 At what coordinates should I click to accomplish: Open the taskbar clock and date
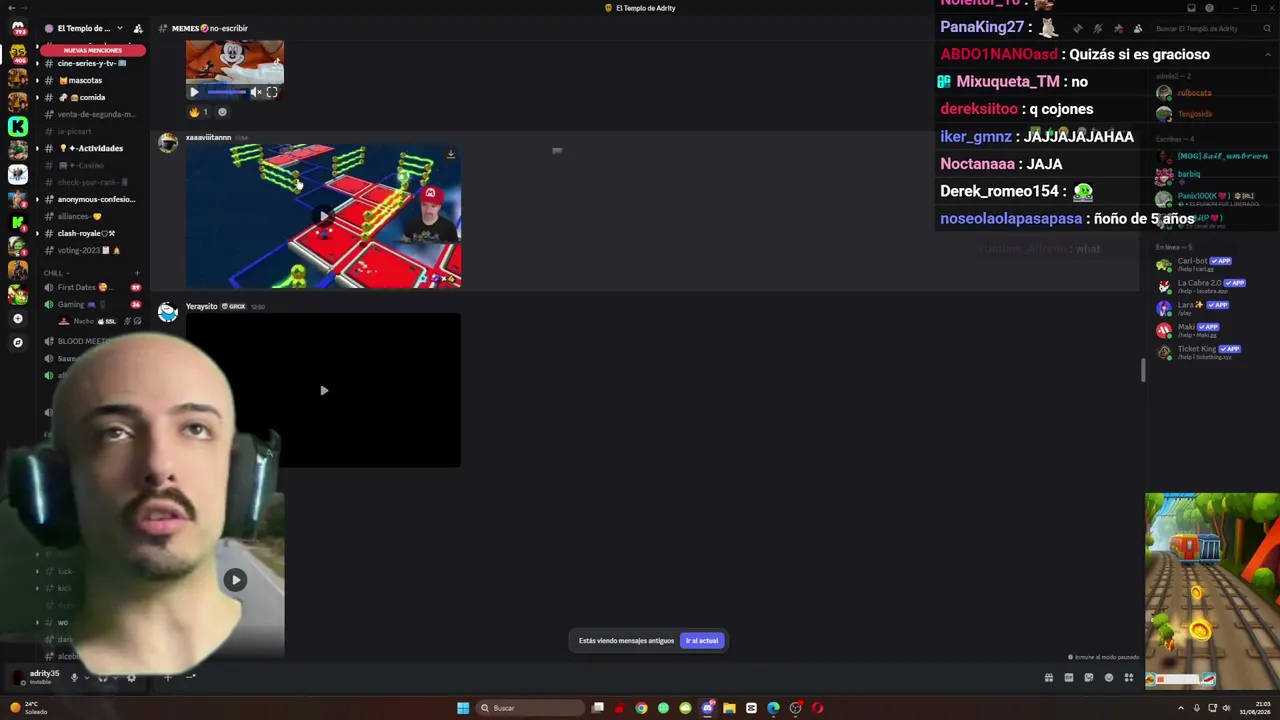[x=1255, y=708]
